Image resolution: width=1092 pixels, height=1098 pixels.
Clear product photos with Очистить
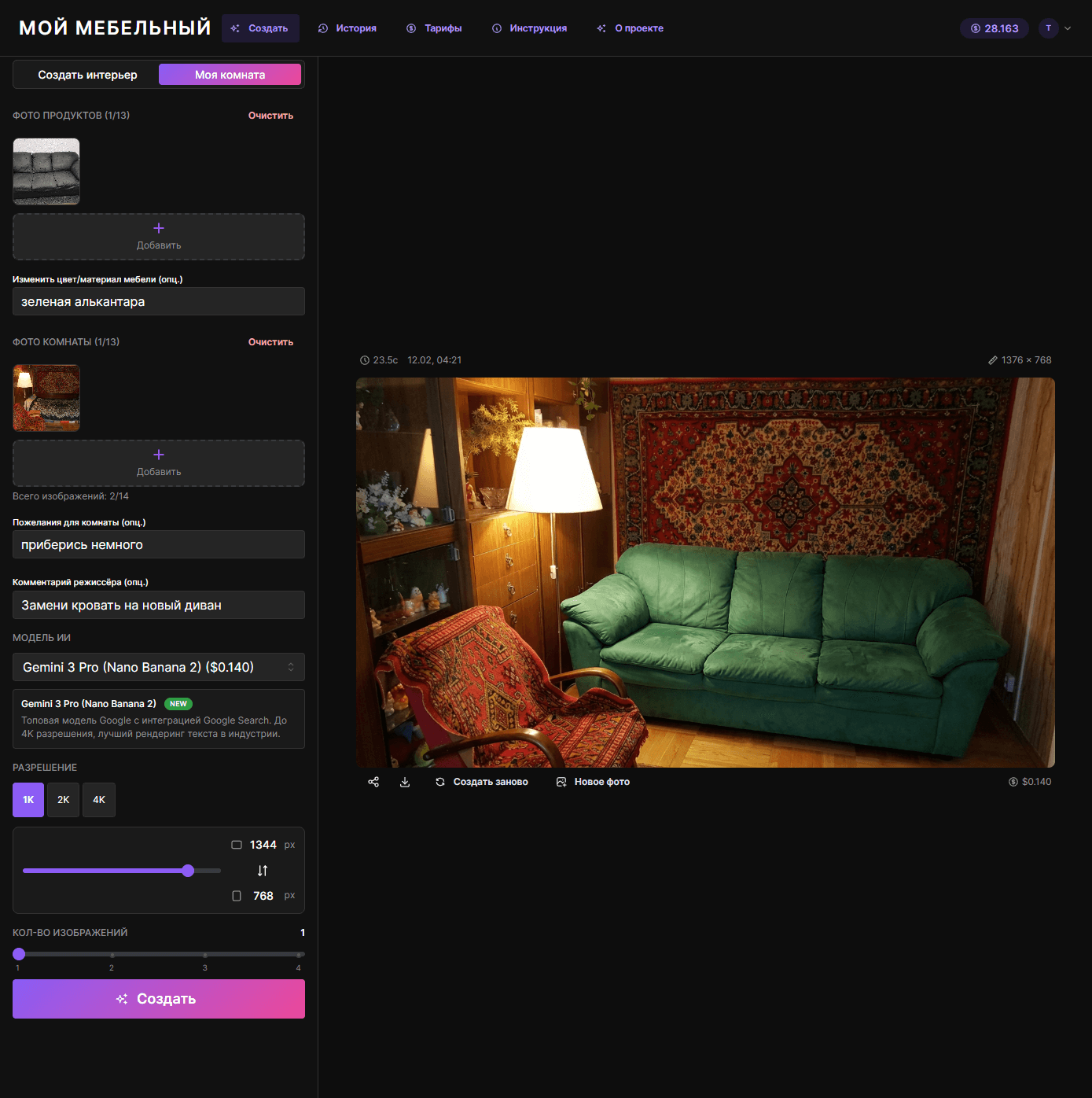tap(270, 116)
